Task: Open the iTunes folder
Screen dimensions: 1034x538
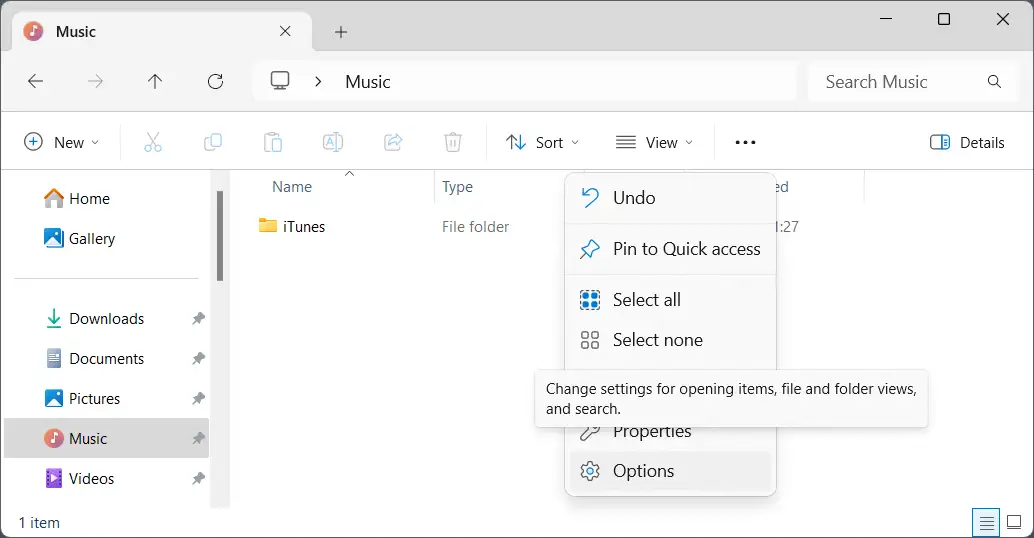Action: [x=303, y=227]
